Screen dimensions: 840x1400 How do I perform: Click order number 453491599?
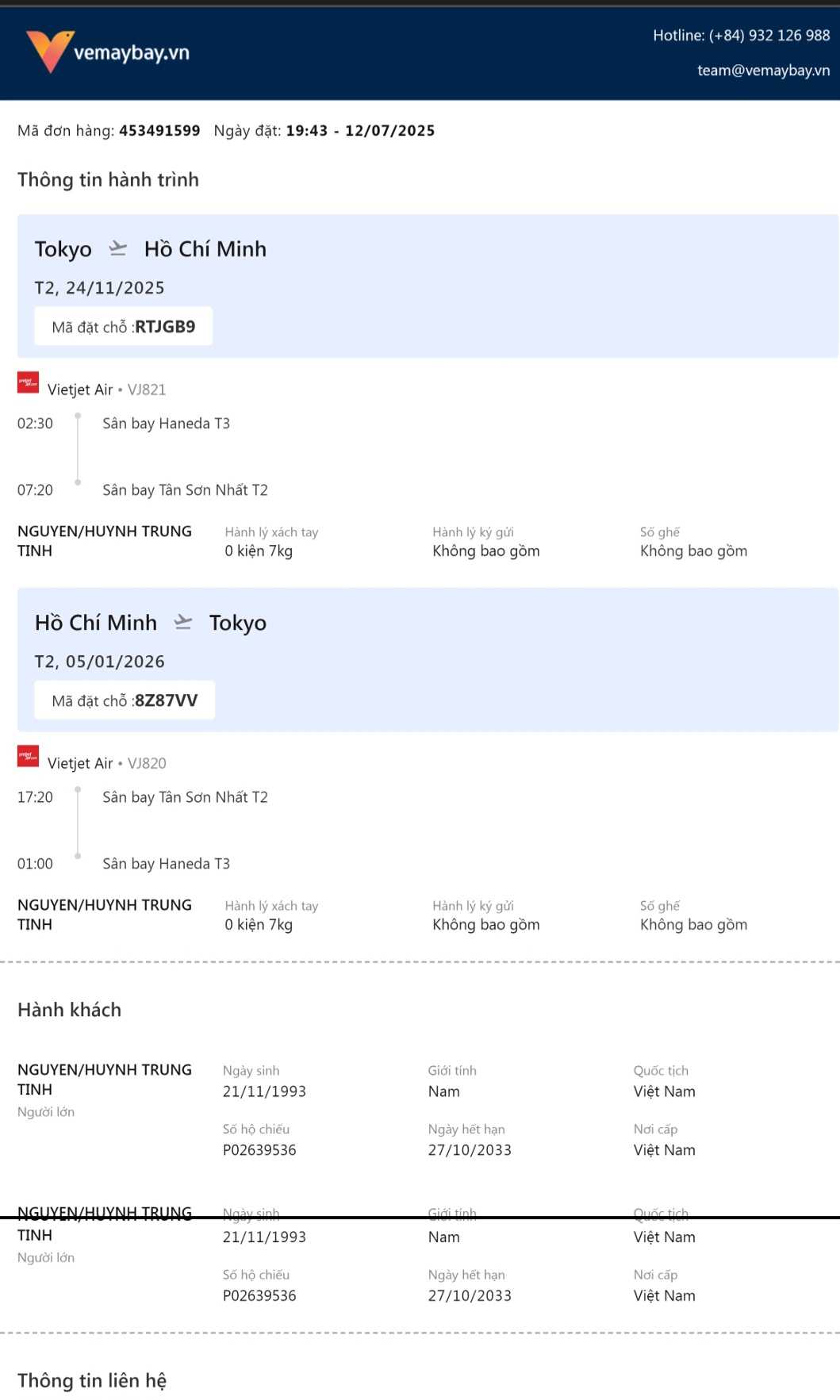click(x=159, y=131)
